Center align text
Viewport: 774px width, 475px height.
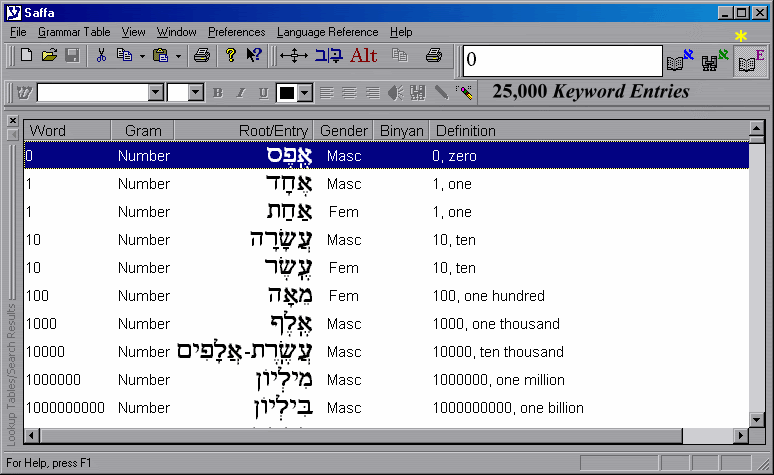click(x=349, y=92)
